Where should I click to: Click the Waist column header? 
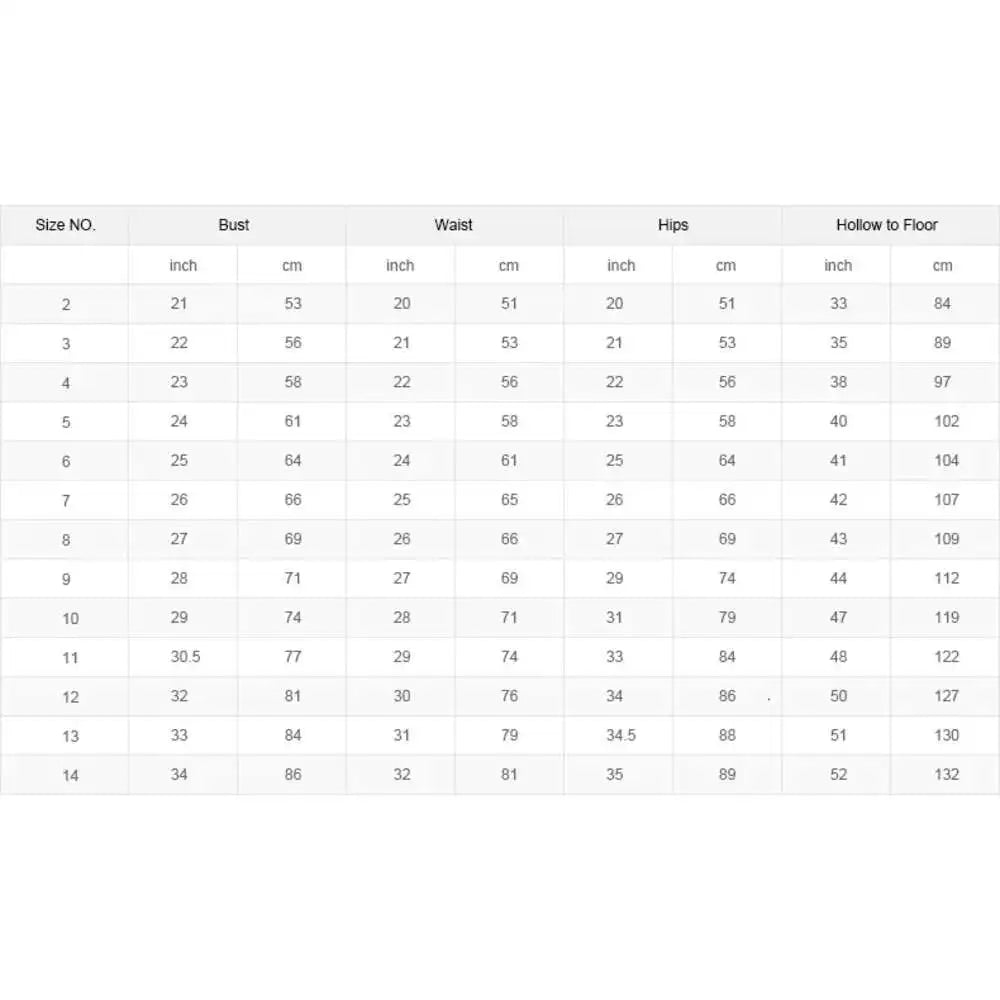454,225
